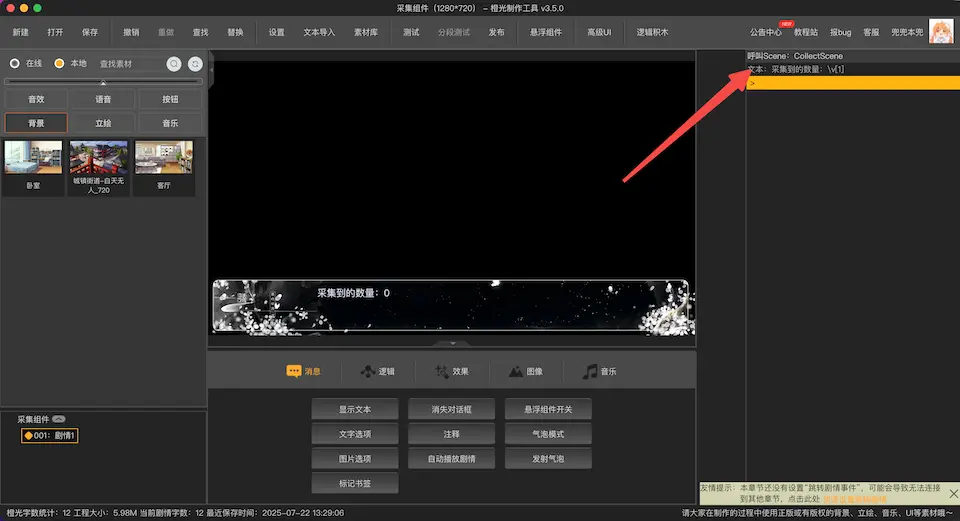960x521 pixels.
Task: Click the search magnifier icon in asset panel
Action: pos(174,64)
